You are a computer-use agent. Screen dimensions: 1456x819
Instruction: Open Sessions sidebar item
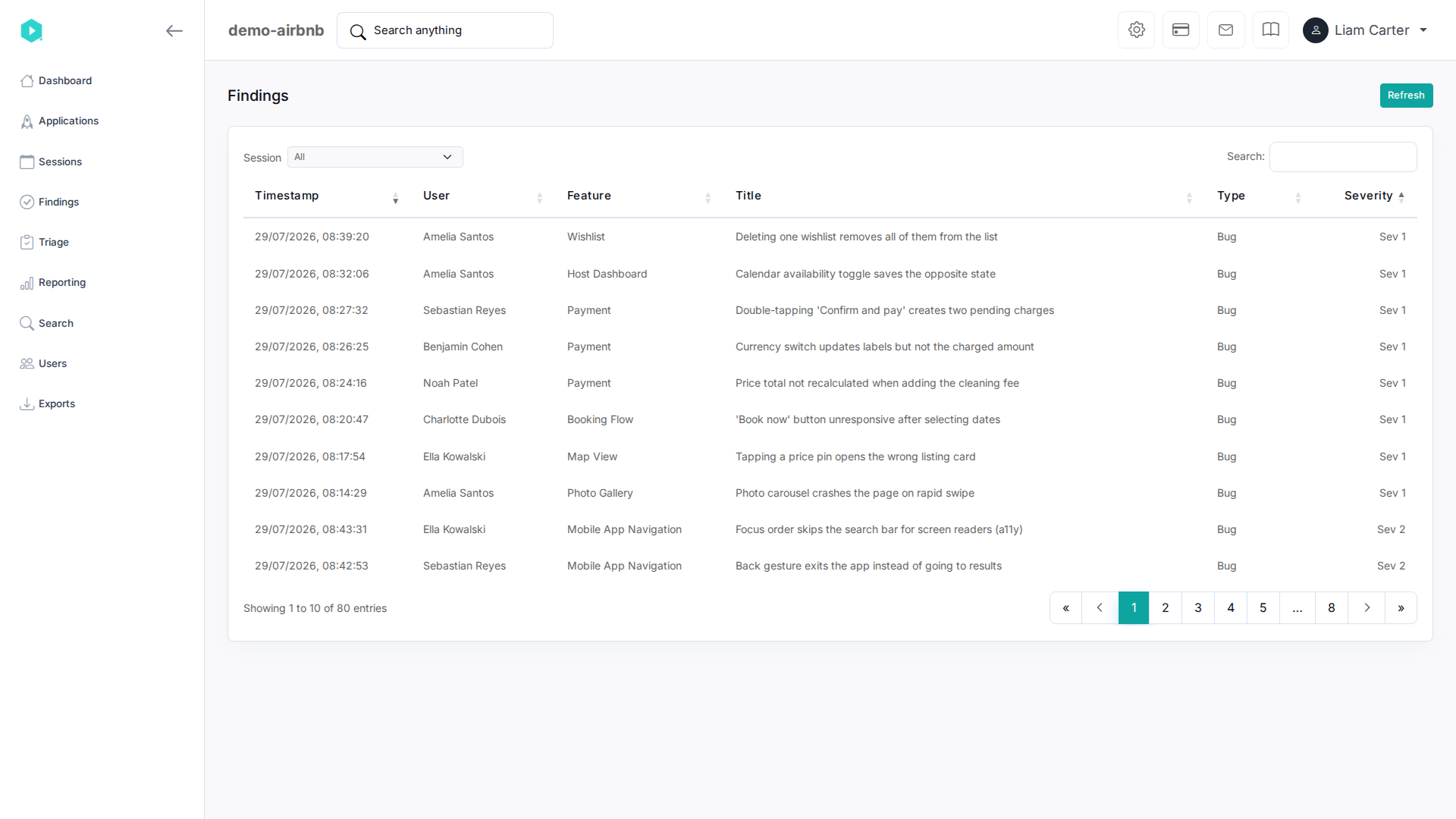pos(60,162)
